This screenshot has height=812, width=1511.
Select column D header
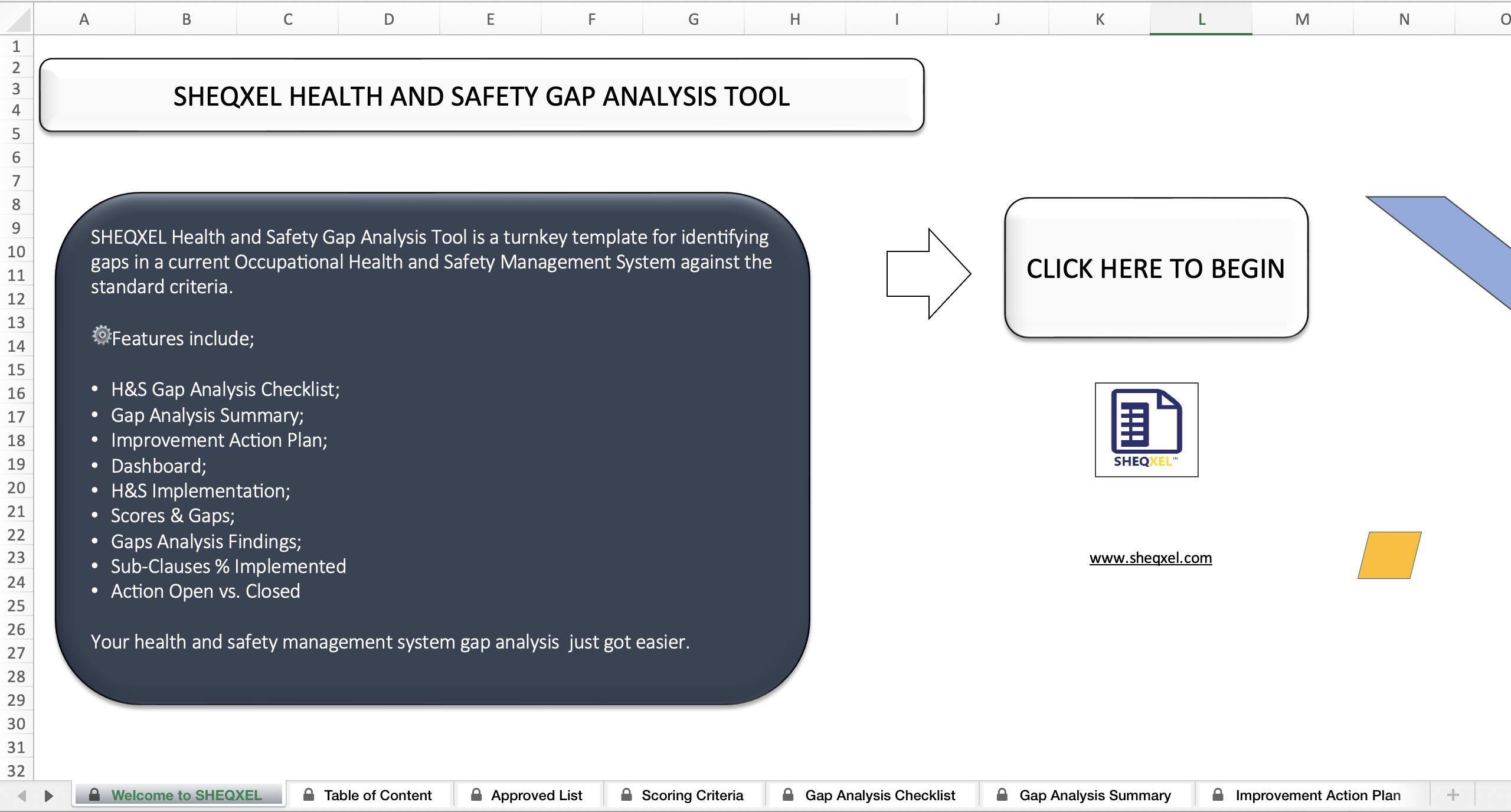389,19
